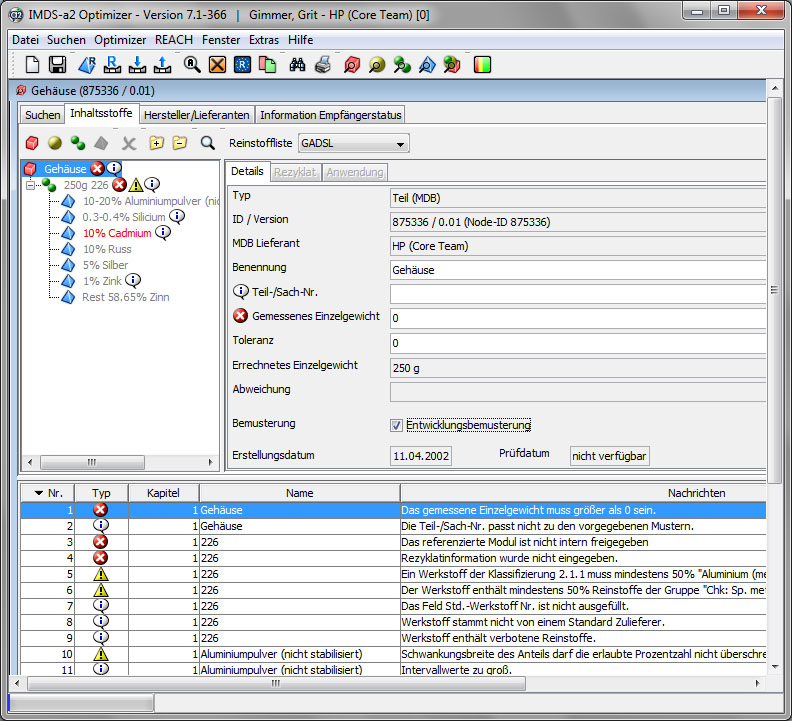Screen dimensions: 792x721
Task: Open the REACH menu
Action: tap(174, 40)
